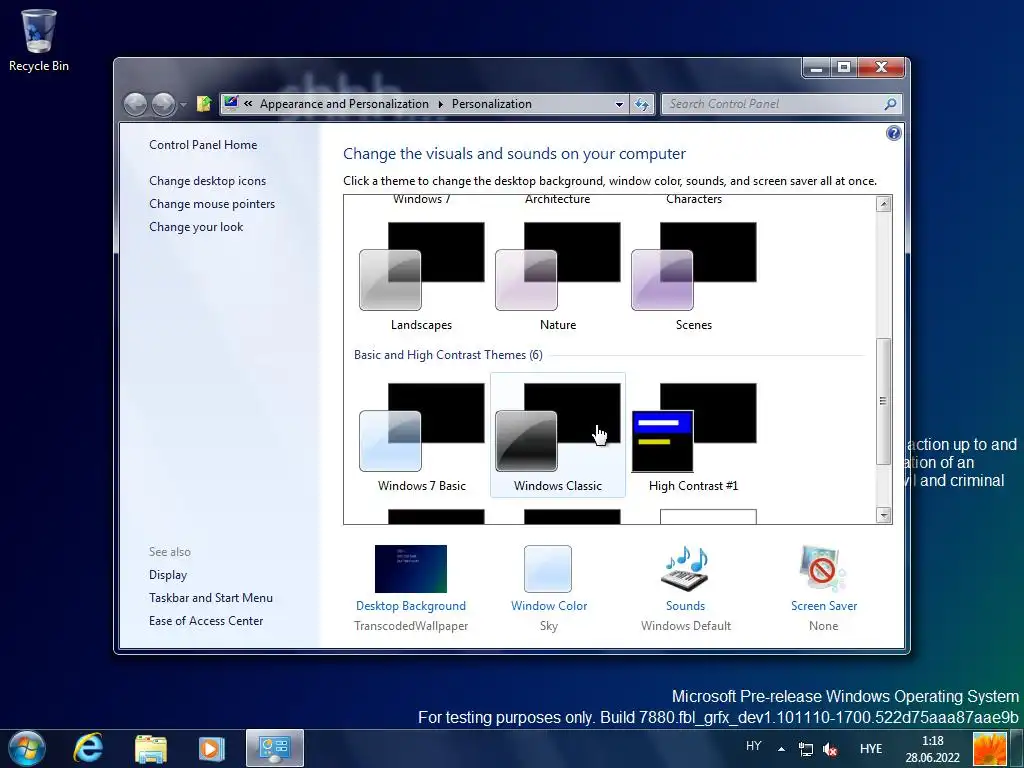Open the Recycle Bin desktop icon
The width and height of the screenshot is (1024, 768).
click(39, 39)
